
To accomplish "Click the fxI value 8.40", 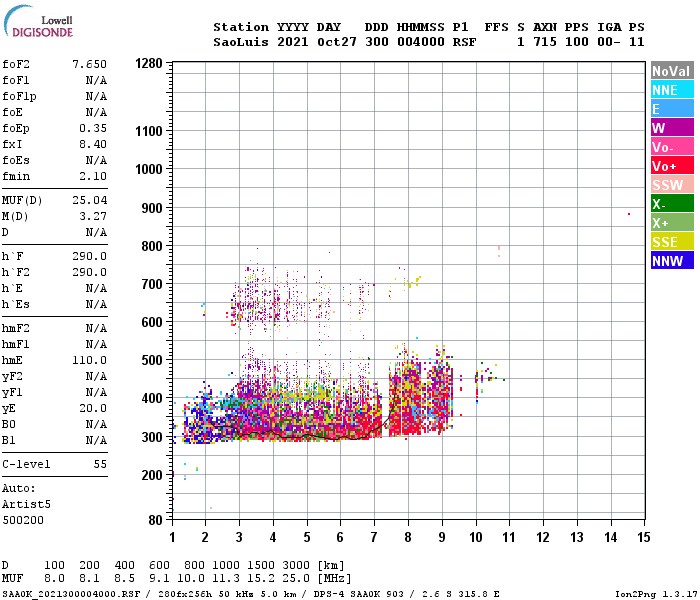I will click(93, 144).
